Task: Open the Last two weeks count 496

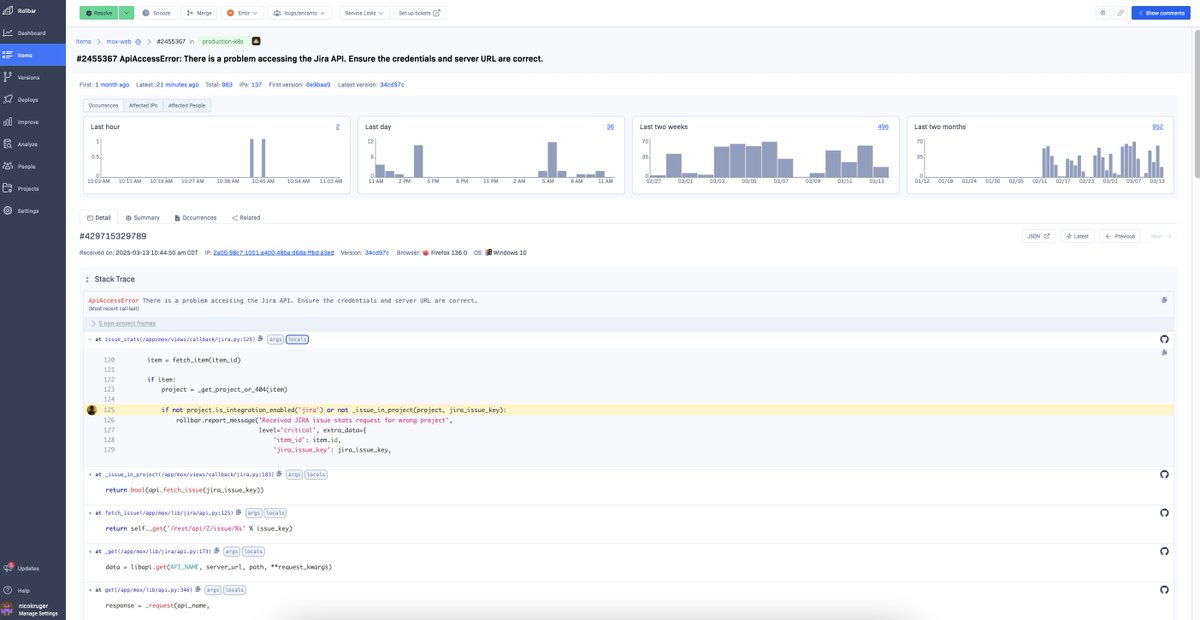Action: [883, 127]
